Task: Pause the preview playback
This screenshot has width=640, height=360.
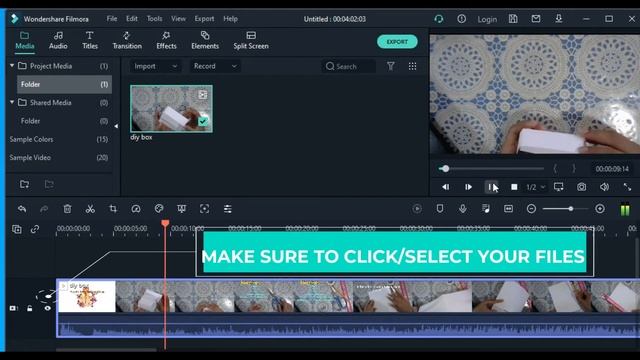Action: [491, 187]
